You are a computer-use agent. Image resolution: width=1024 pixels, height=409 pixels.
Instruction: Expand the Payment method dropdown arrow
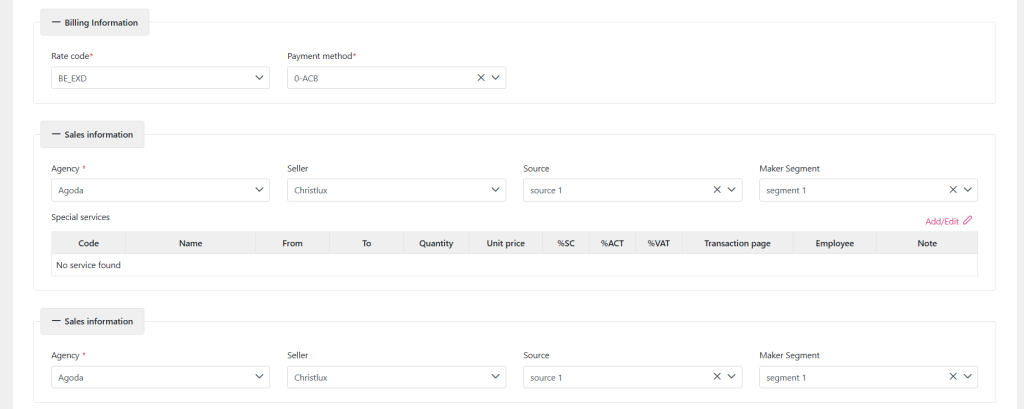(495, 78)
